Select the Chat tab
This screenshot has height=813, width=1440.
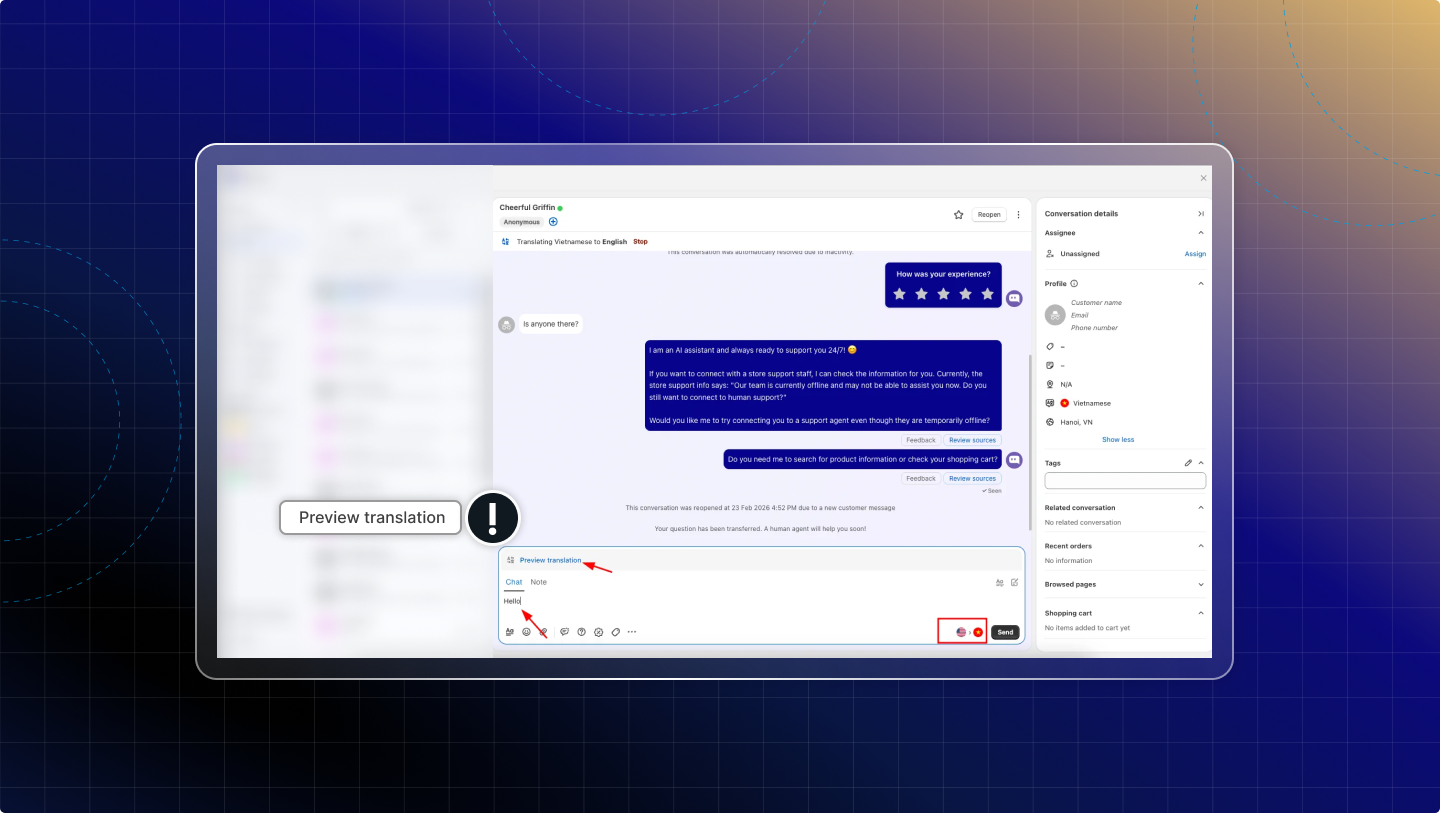tap(513, 582)
